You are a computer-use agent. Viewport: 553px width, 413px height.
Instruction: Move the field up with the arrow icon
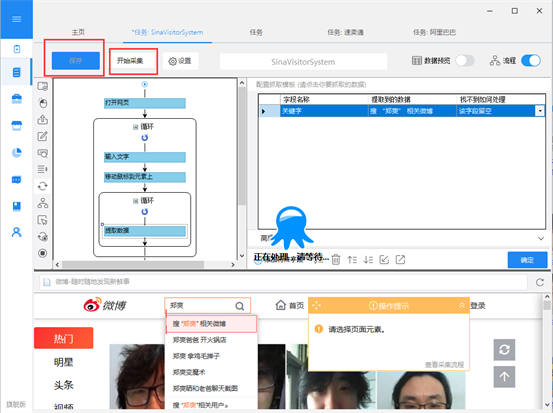(352, 260)
